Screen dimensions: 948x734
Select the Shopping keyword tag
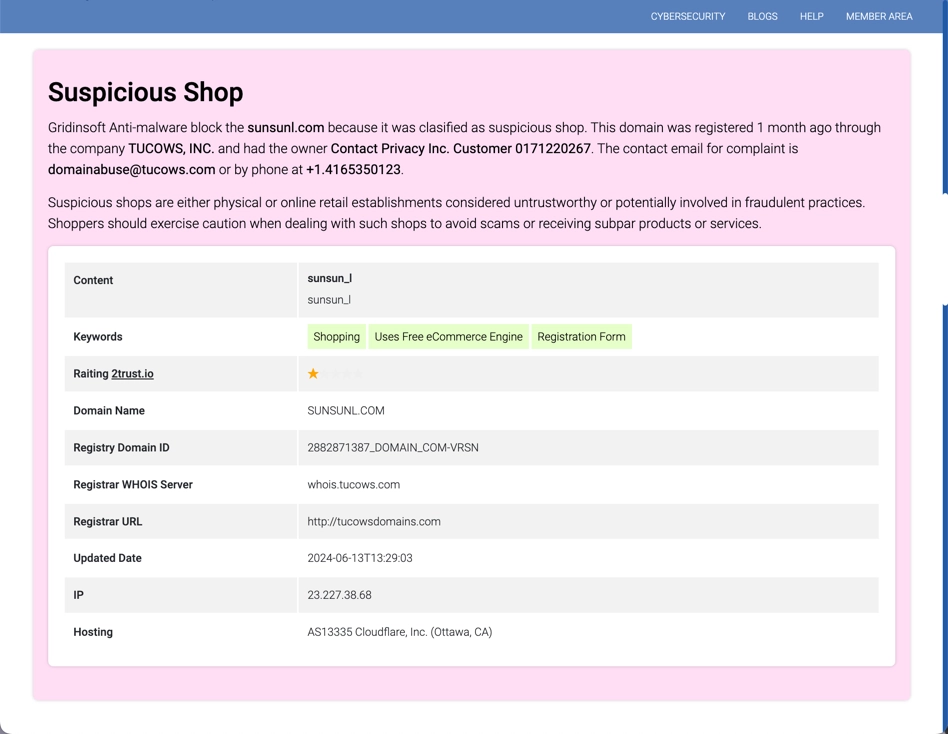tap(336, 337)
